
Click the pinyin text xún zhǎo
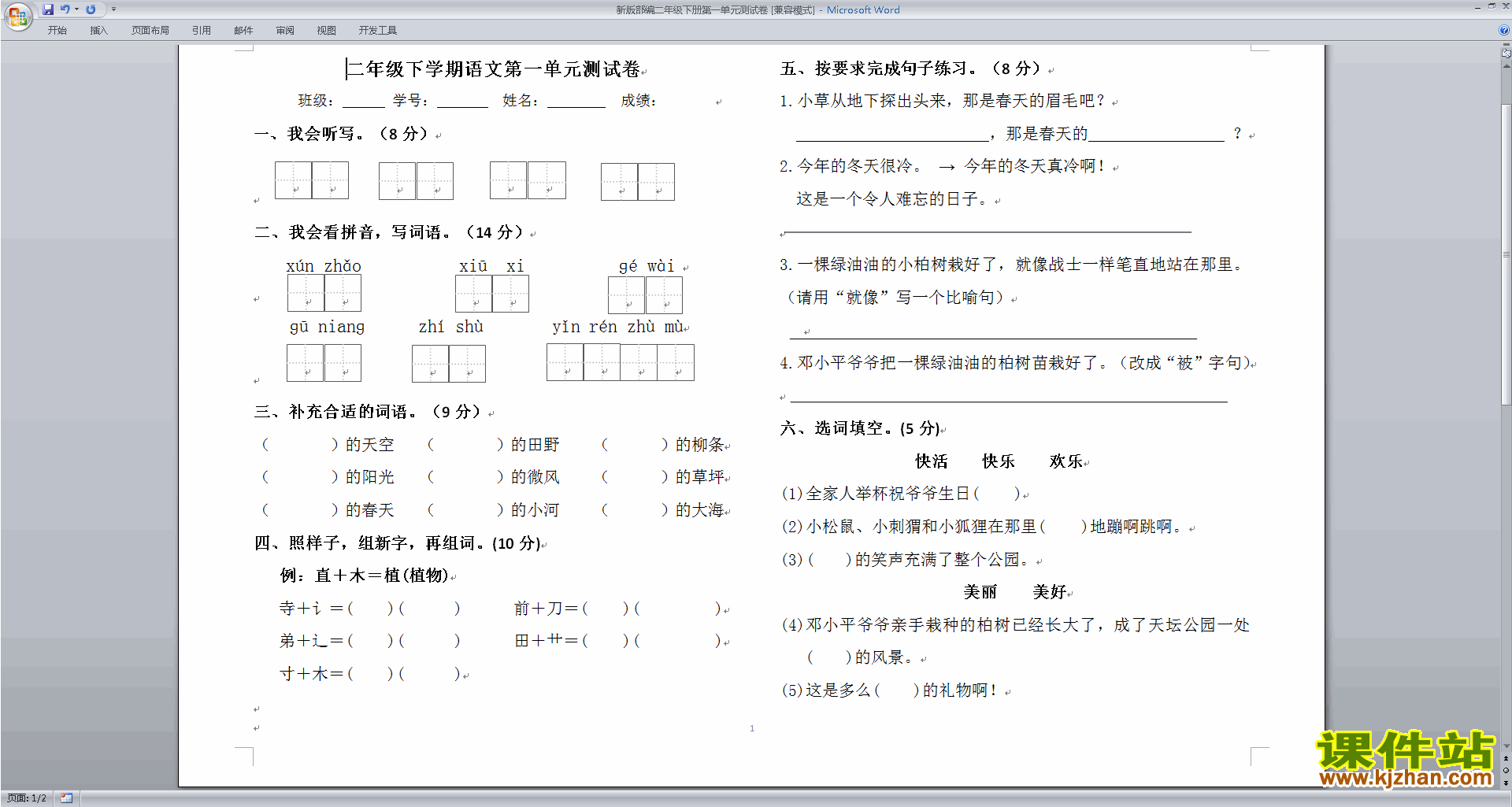click(324, 266)
